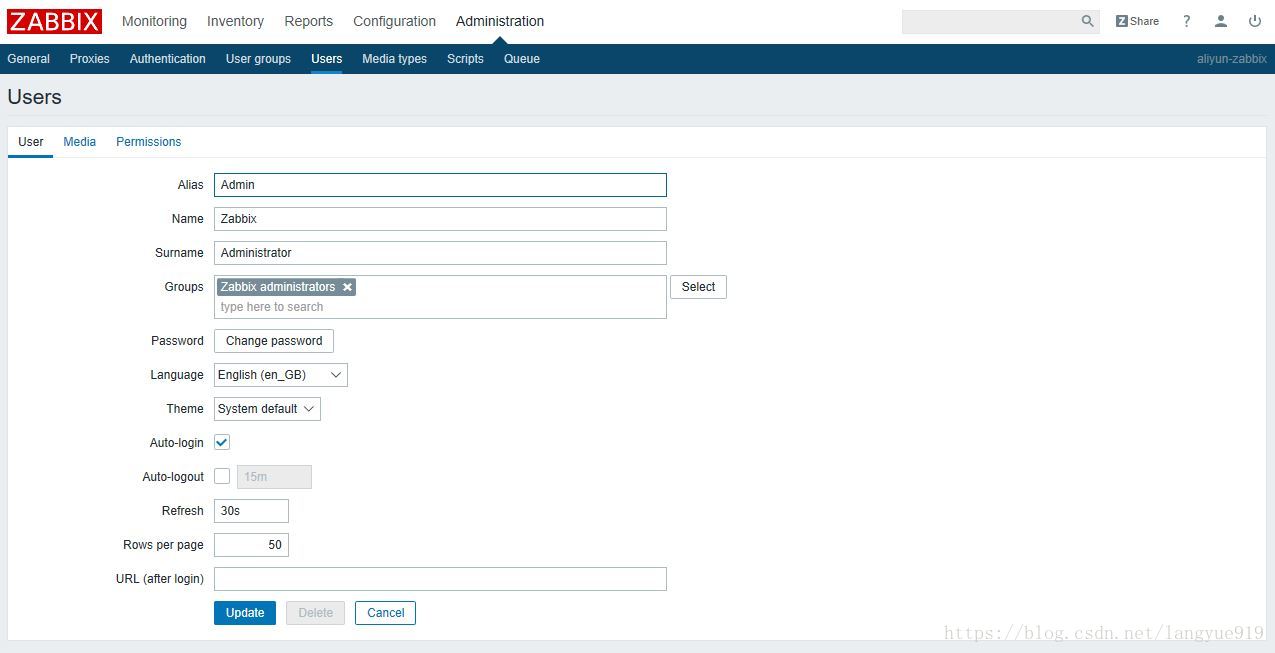Open the Zabbix Share link

click(1137, 21)
